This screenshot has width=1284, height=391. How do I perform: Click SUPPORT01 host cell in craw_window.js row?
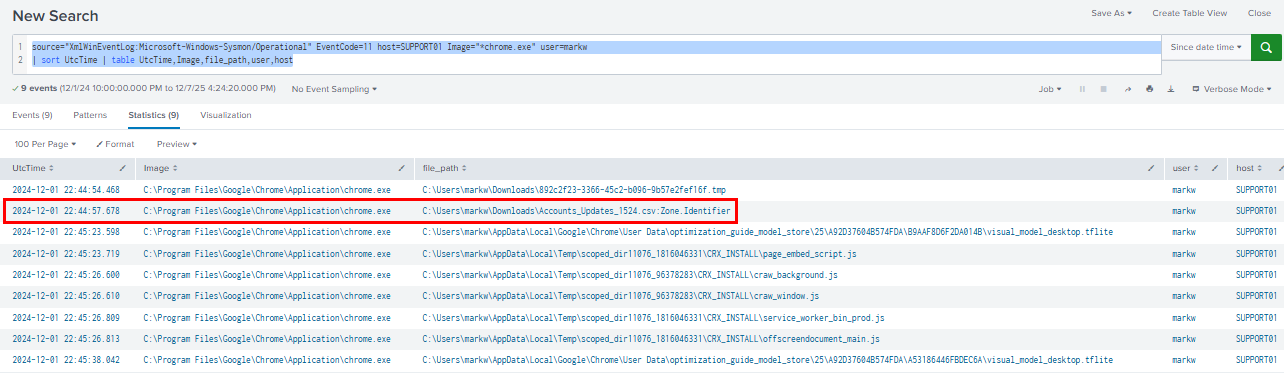(1257, 297)
